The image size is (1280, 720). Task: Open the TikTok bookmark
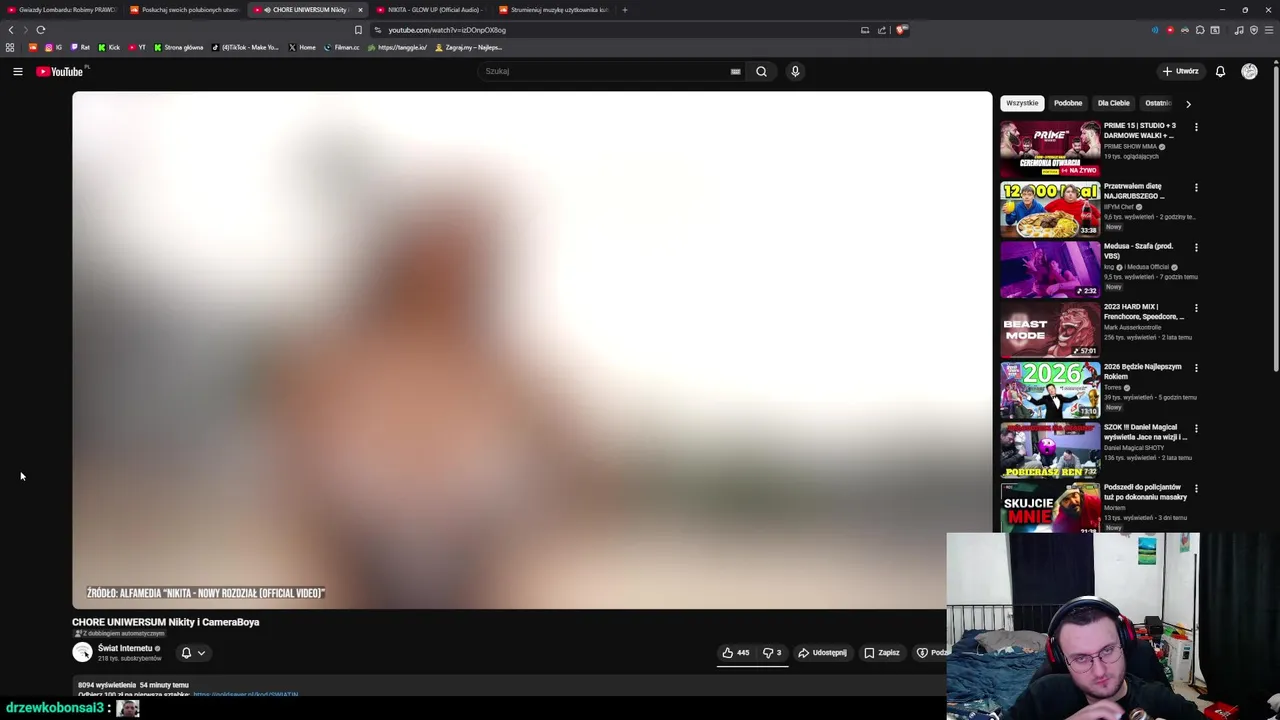[x=245, y=47]
